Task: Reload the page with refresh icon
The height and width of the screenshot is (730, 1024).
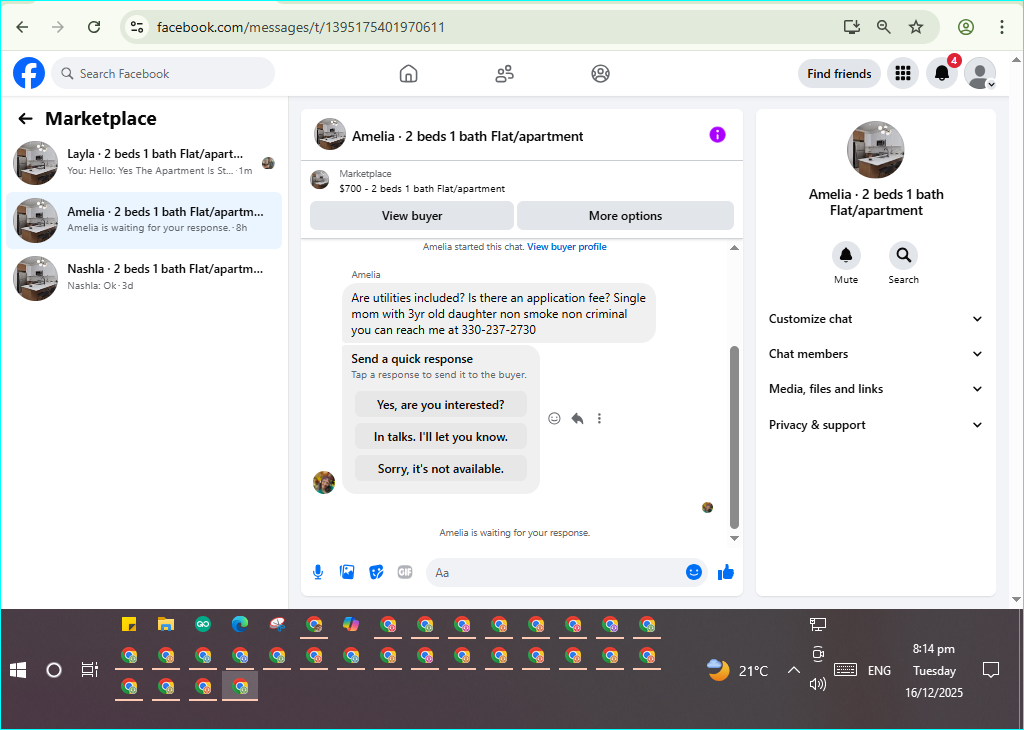Action: point(94,27)
